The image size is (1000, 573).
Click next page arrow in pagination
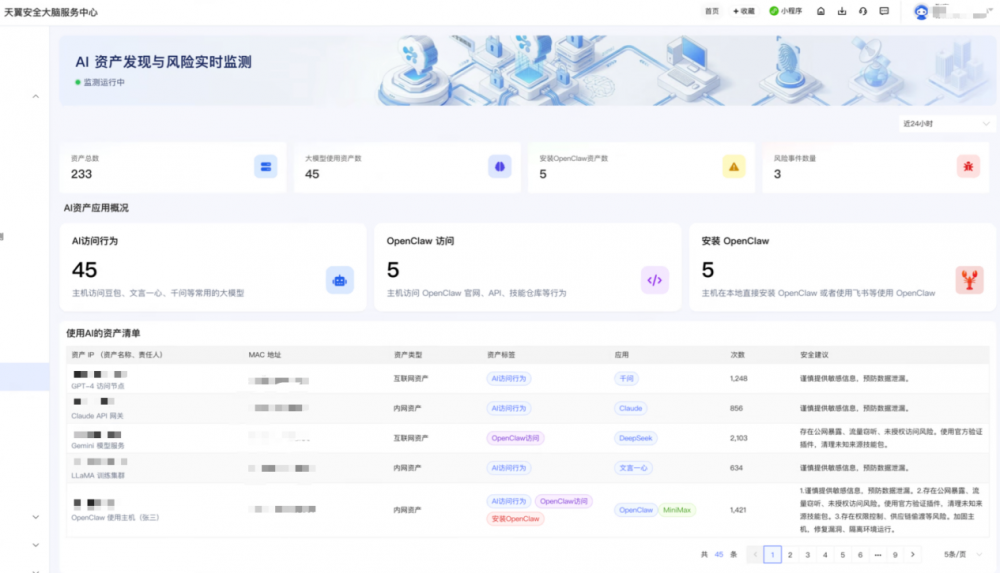point(912,554)
